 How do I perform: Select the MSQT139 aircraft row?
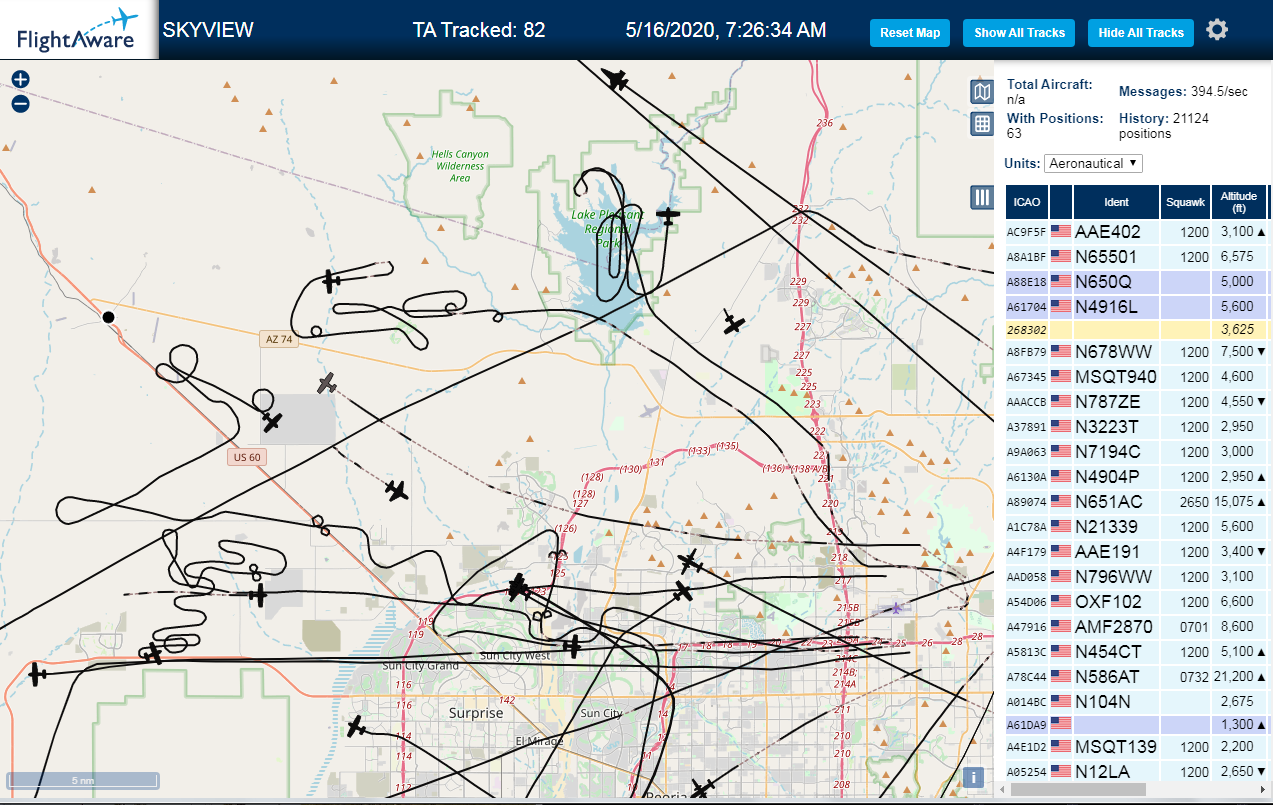click(1137, 747)
